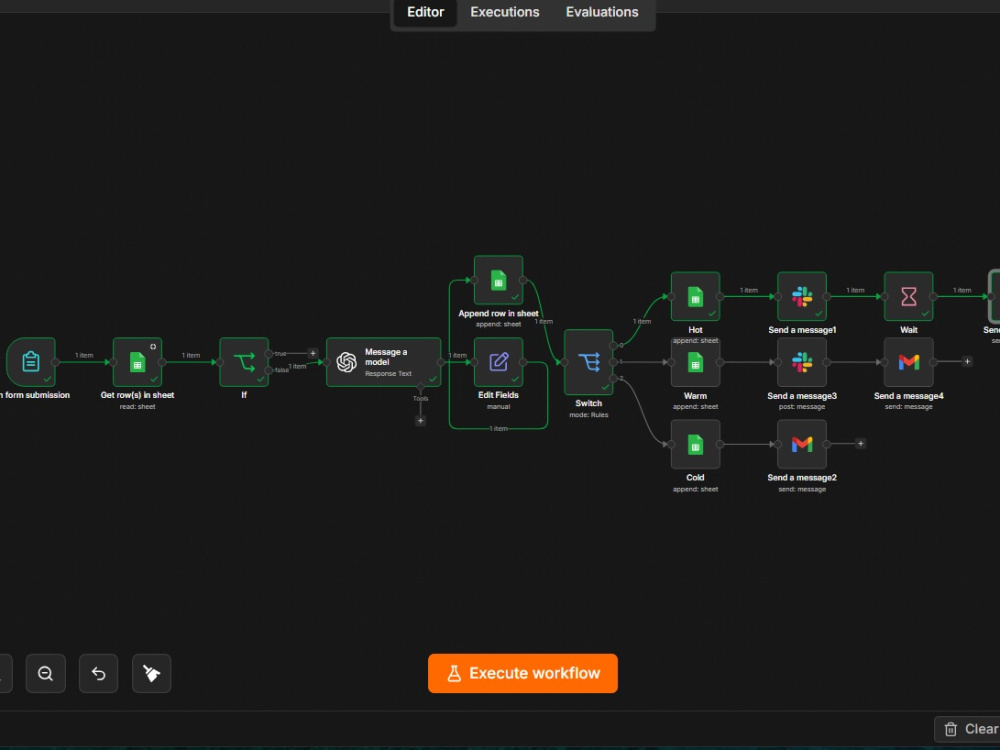Click the pin icon on Get row(s) node
Image resolution: width=1000 pixels, height=750 pixels.
point(153,346)
